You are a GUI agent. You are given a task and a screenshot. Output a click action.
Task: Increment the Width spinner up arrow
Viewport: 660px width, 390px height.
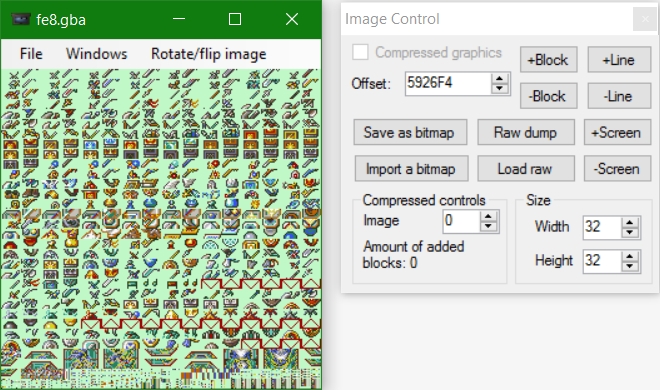630,222
